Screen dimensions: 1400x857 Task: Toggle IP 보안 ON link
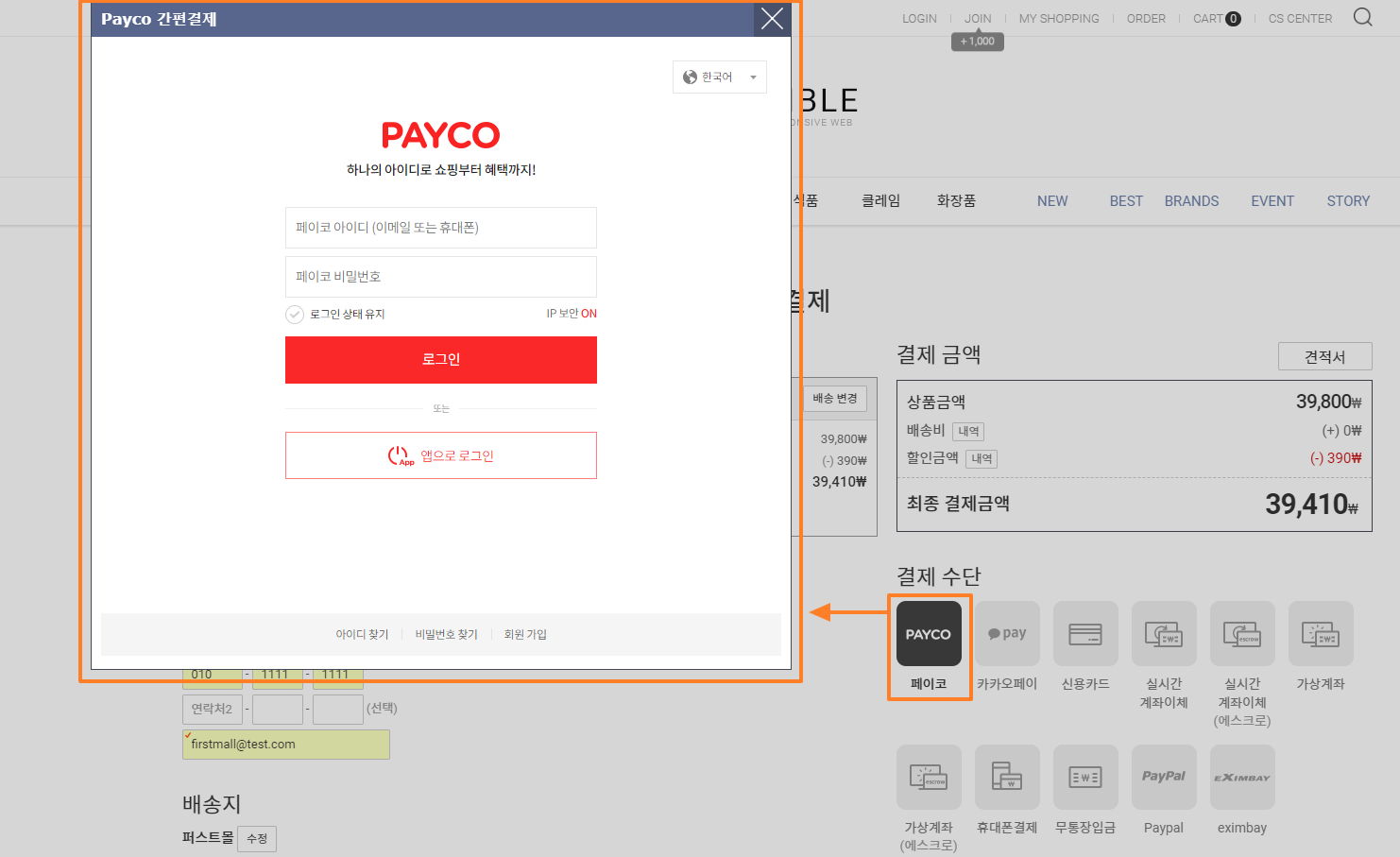click(572, 314)
